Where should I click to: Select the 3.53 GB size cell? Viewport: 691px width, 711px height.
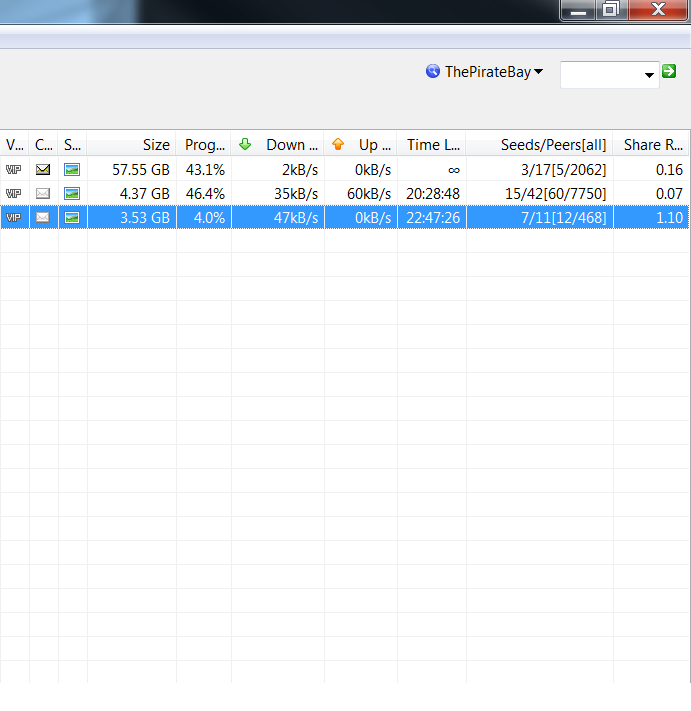click(x=131, y=218)
